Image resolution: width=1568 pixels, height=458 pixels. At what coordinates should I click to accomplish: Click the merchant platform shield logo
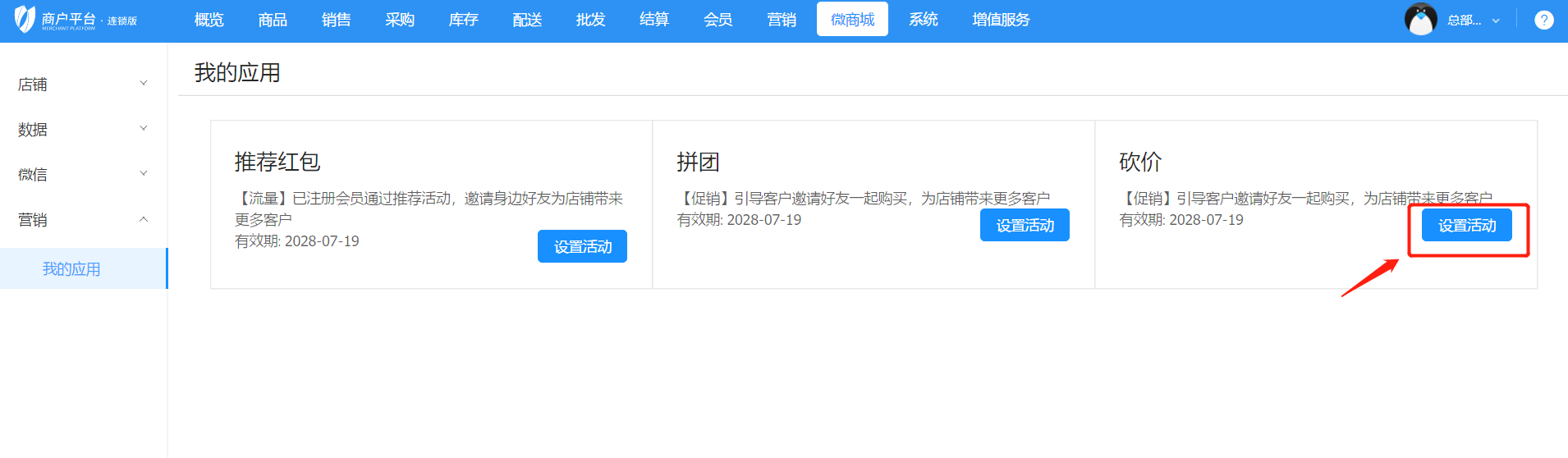click(x=25, y=19)
